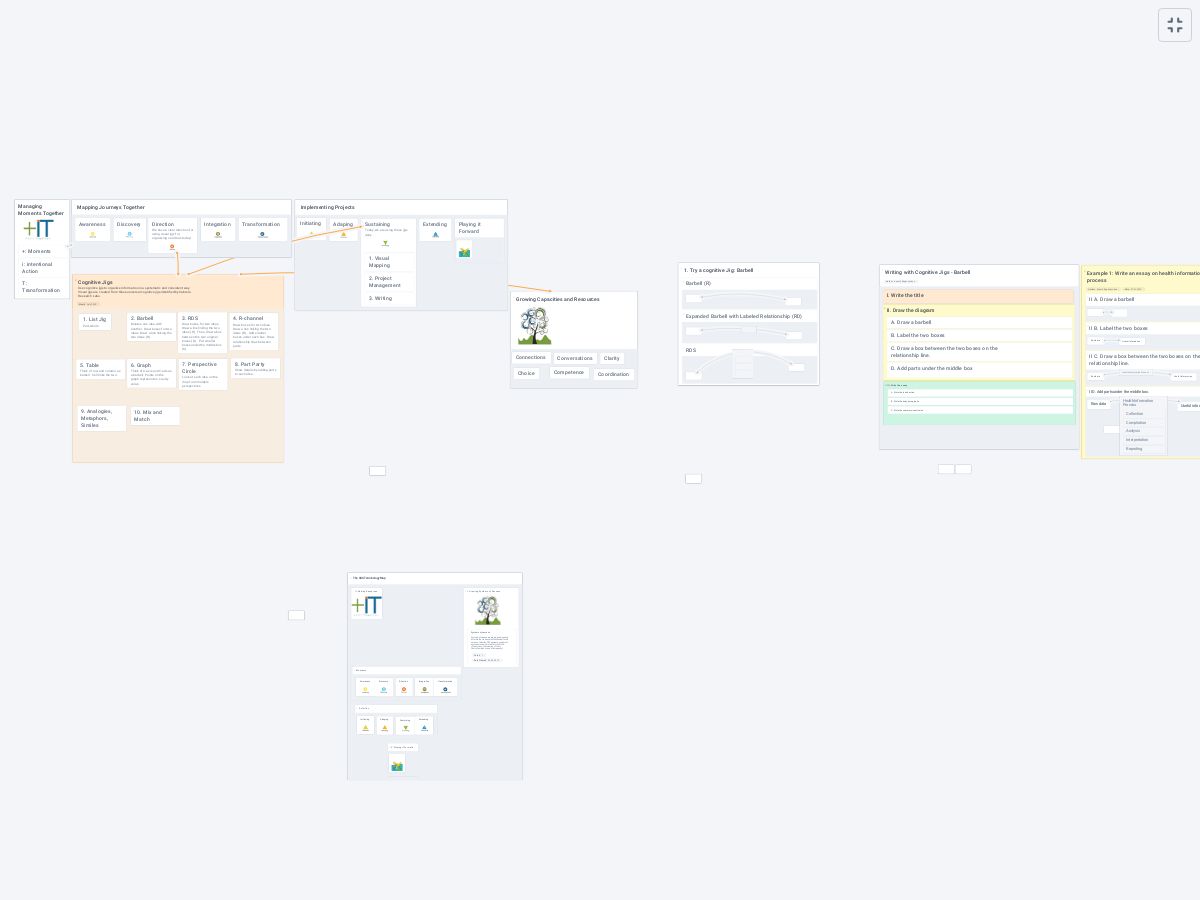The width and height of the screenshot is (1200, 900).
Task: Click the Discovery card's blue icon
Action: (x=129, y=235)
